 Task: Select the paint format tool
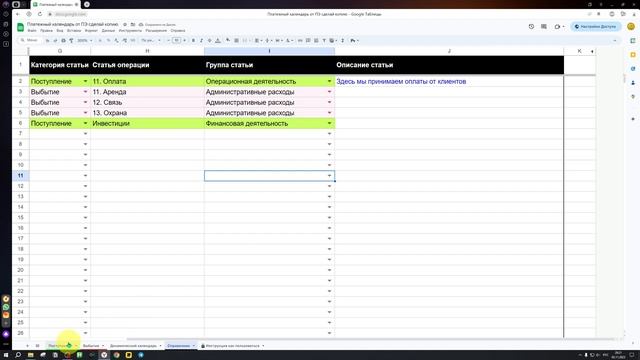(71, 40)
